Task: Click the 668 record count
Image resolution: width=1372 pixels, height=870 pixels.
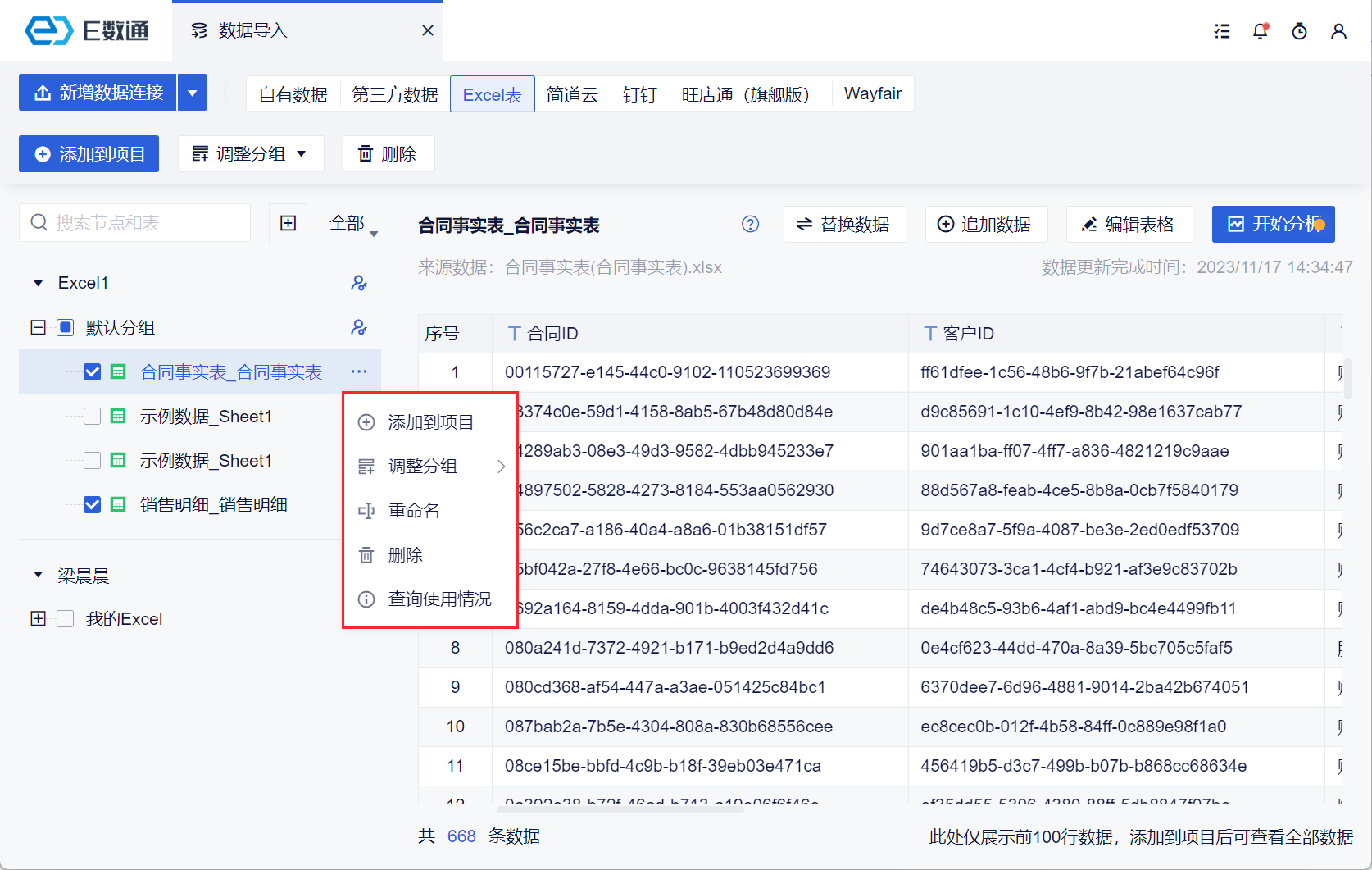Action: [x=461, y=836]
